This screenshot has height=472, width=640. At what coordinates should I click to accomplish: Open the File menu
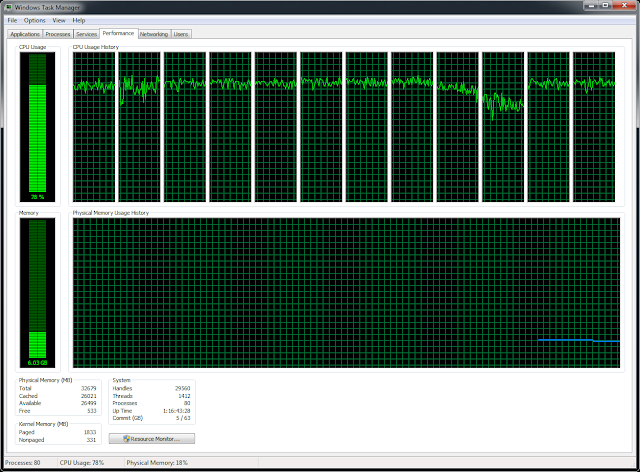click(12, 20)
